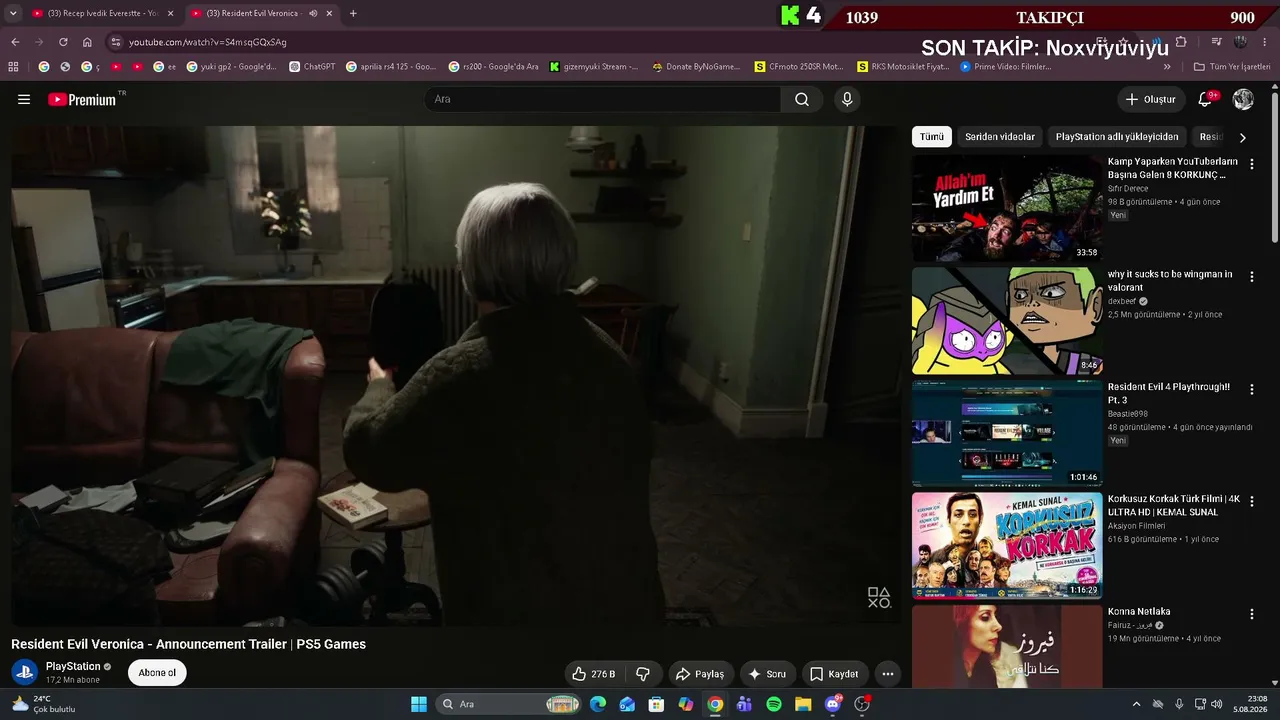Screen dimensions: 1280x720
Task: Open options menu for Kamp Yaparken video
Action: pyautogui.click(x=1251, y=163)
